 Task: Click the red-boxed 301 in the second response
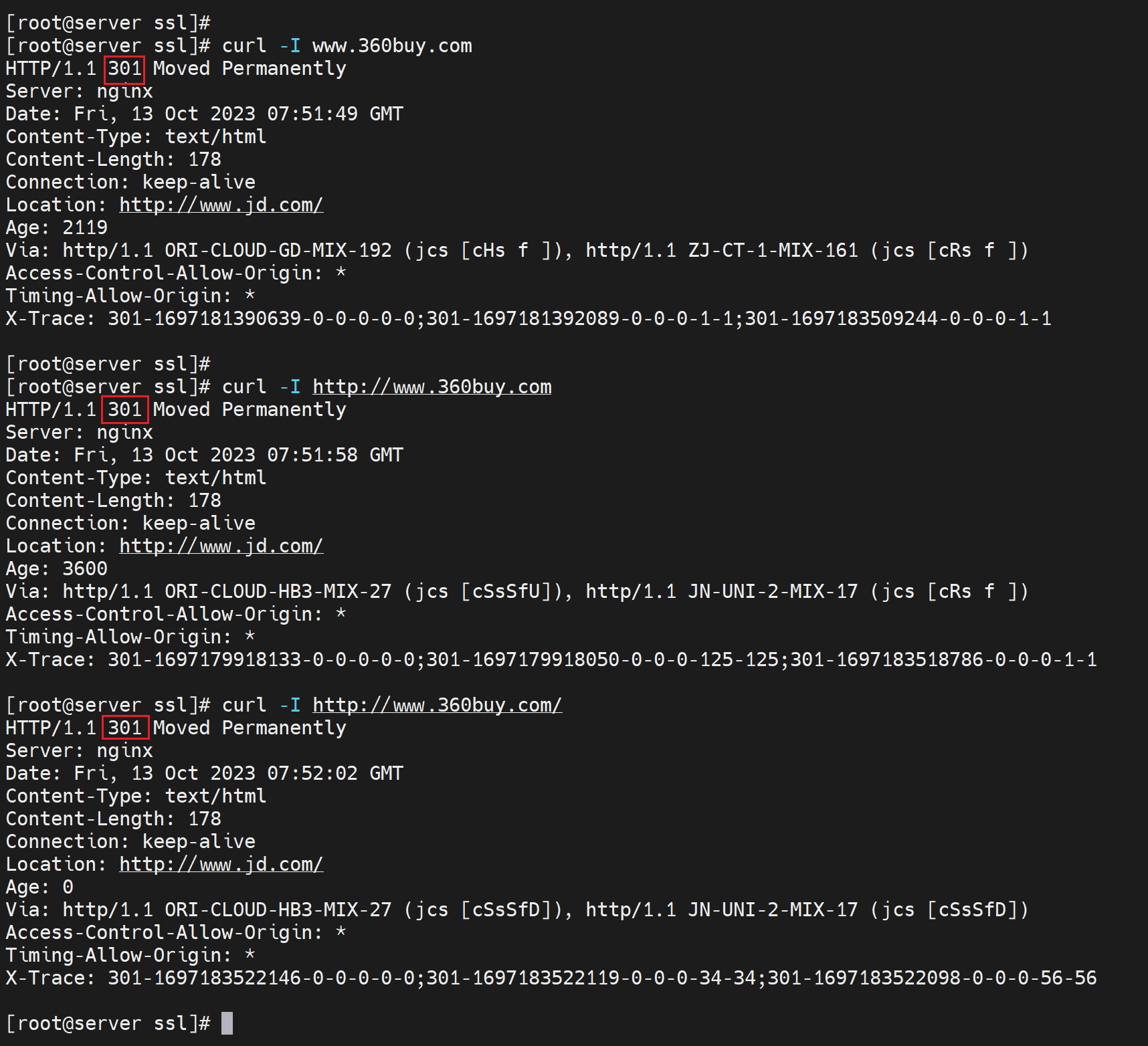pyautogui.click(x=124, y=410)
